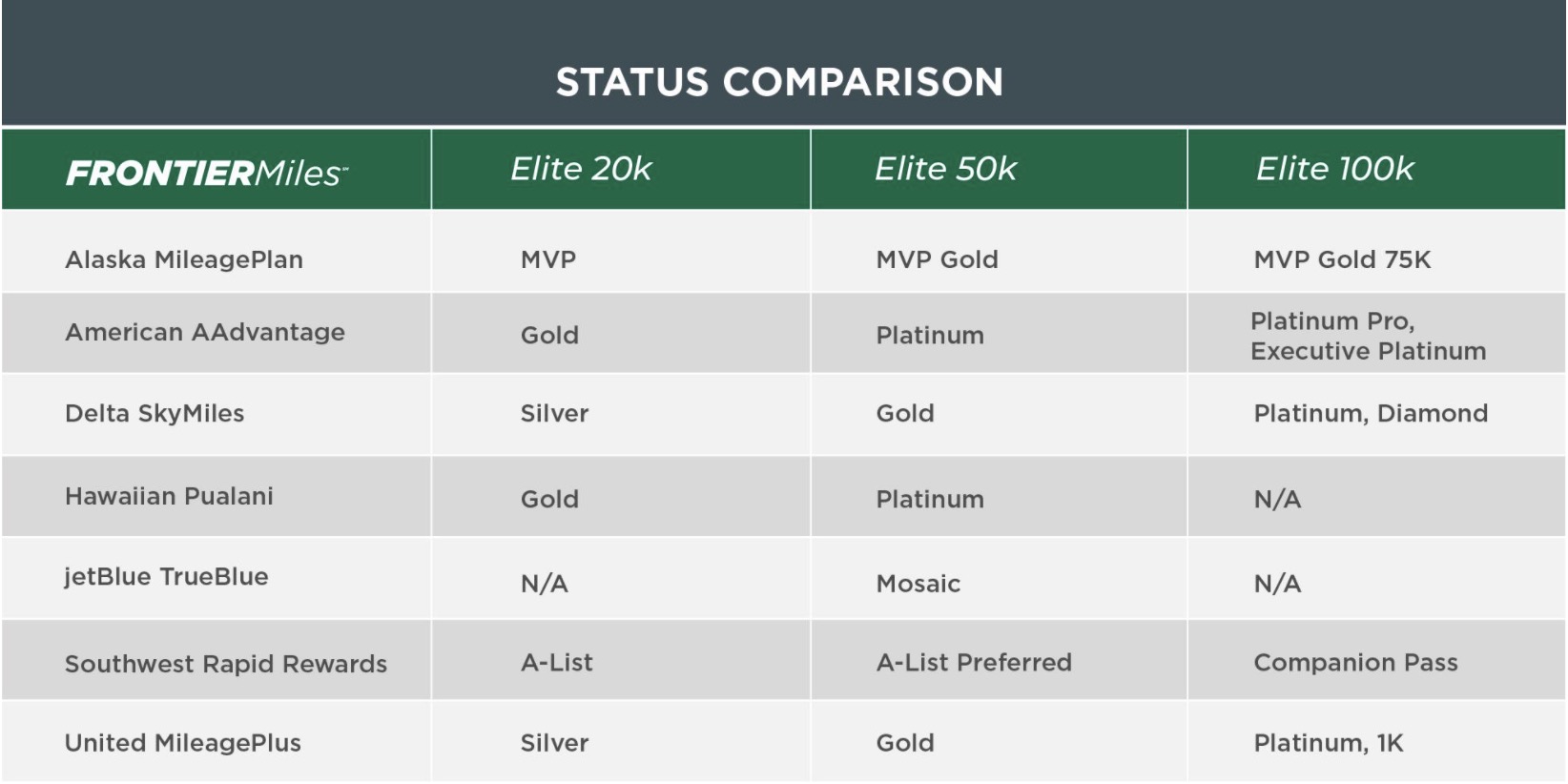Click the MVP Gold 75K cell
The image size is (1568, 784).
1342,259
